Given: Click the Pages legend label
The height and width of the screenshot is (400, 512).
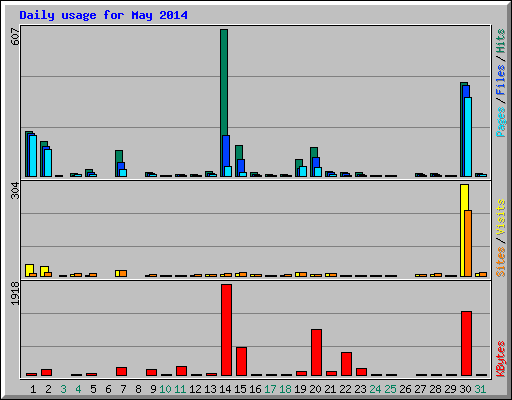Looking at the screenshot, I should click(500, 122).
